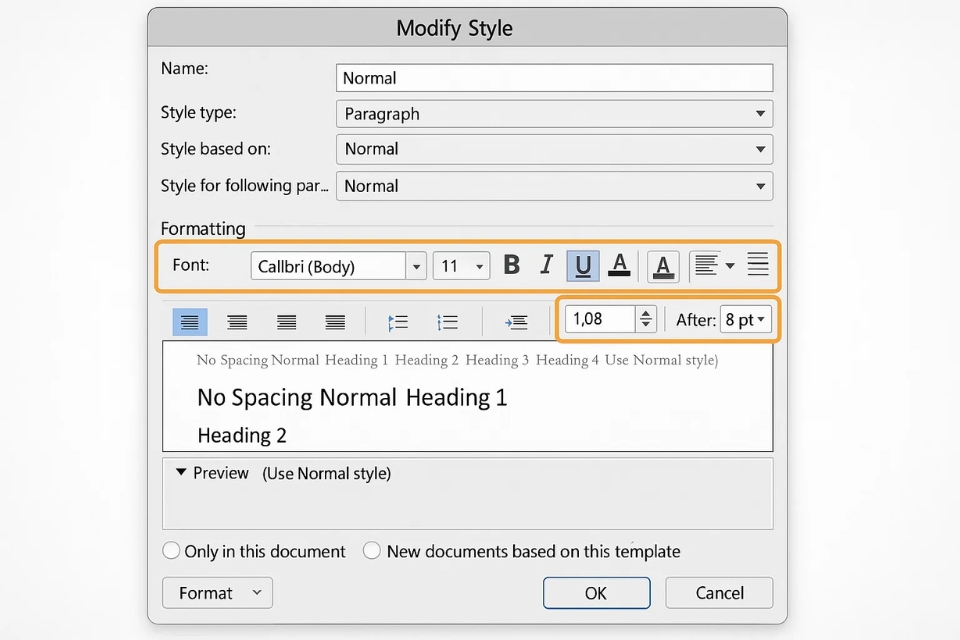Toggle underline formatting
Image resolution: width=960 pixels, height=640 pixels.
click(x=582, y=265)
